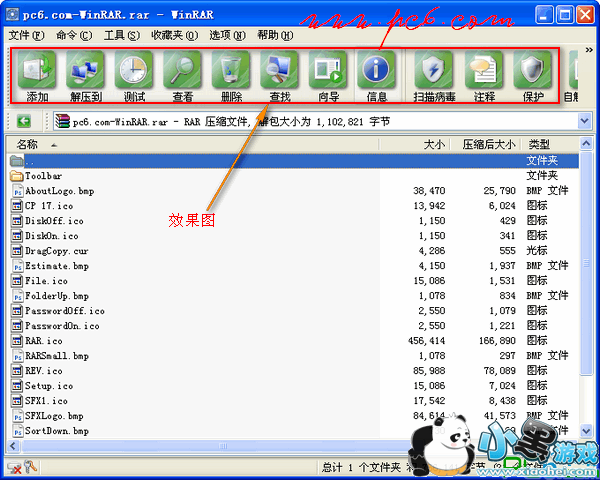Image resolution: width=600 pixels, height=480 pixels.
Task: Click the AboutLogo.bmp file icon
Action: 17,191
